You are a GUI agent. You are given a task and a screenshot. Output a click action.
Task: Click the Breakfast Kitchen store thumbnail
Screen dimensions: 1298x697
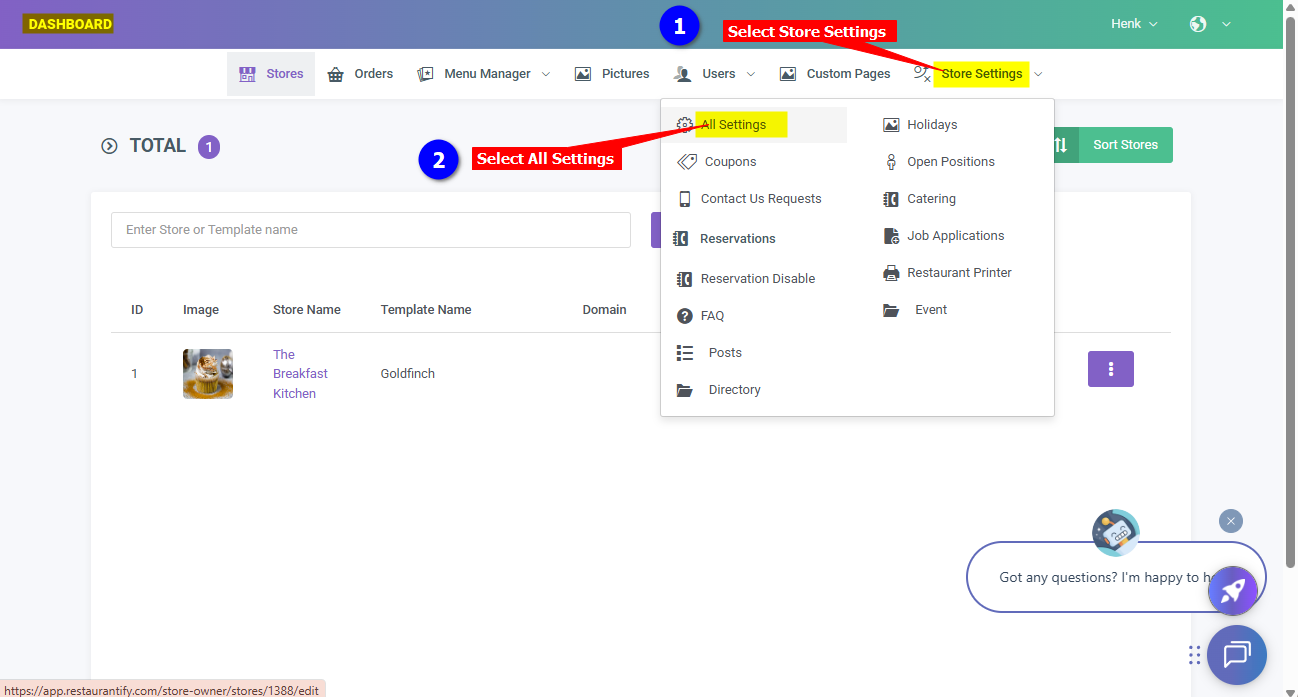click(x=208, y=374)
